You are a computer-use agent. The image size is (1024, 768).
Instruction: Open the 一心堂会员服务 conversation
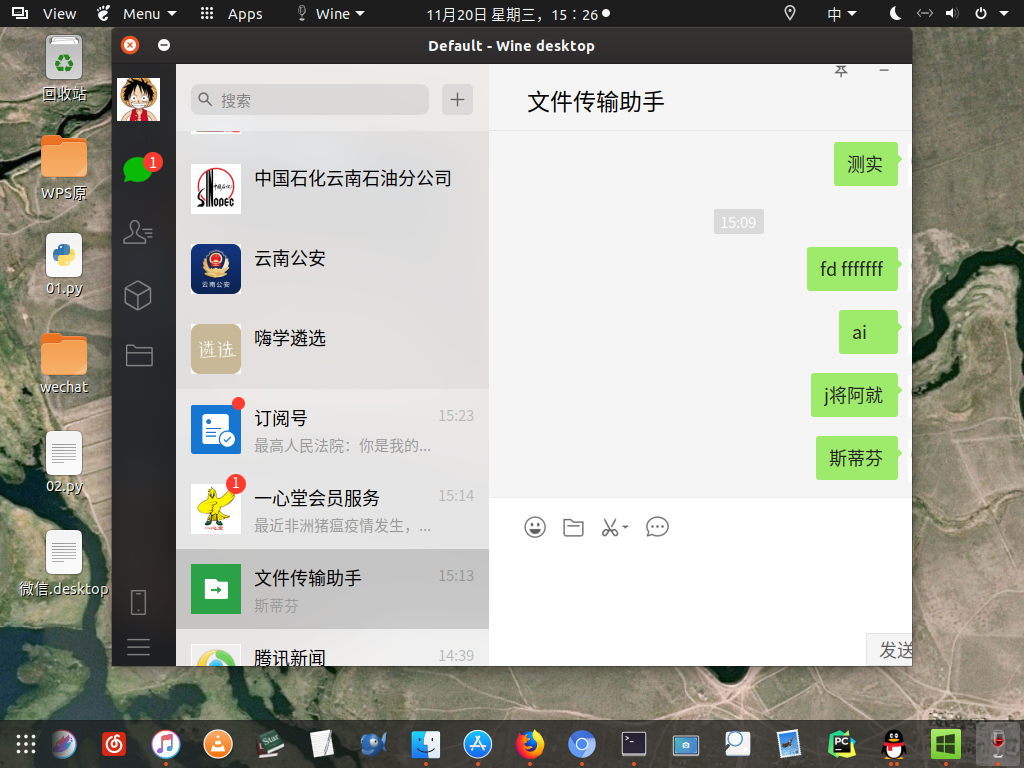(x=332, y=509)
